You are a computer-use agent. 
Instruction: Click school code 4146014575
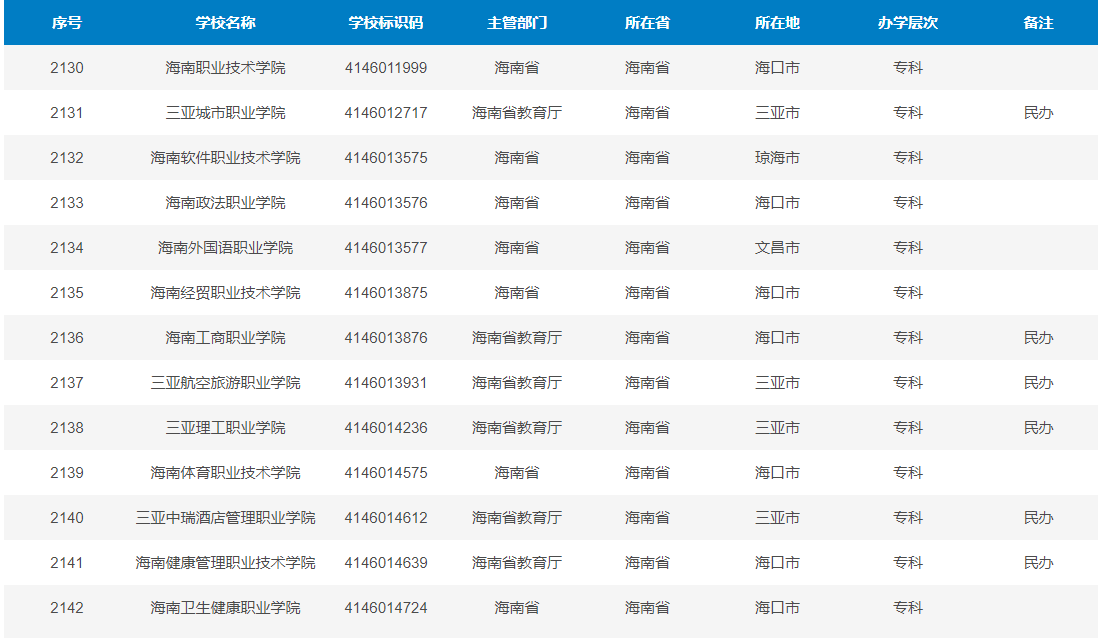coord(386,473)
